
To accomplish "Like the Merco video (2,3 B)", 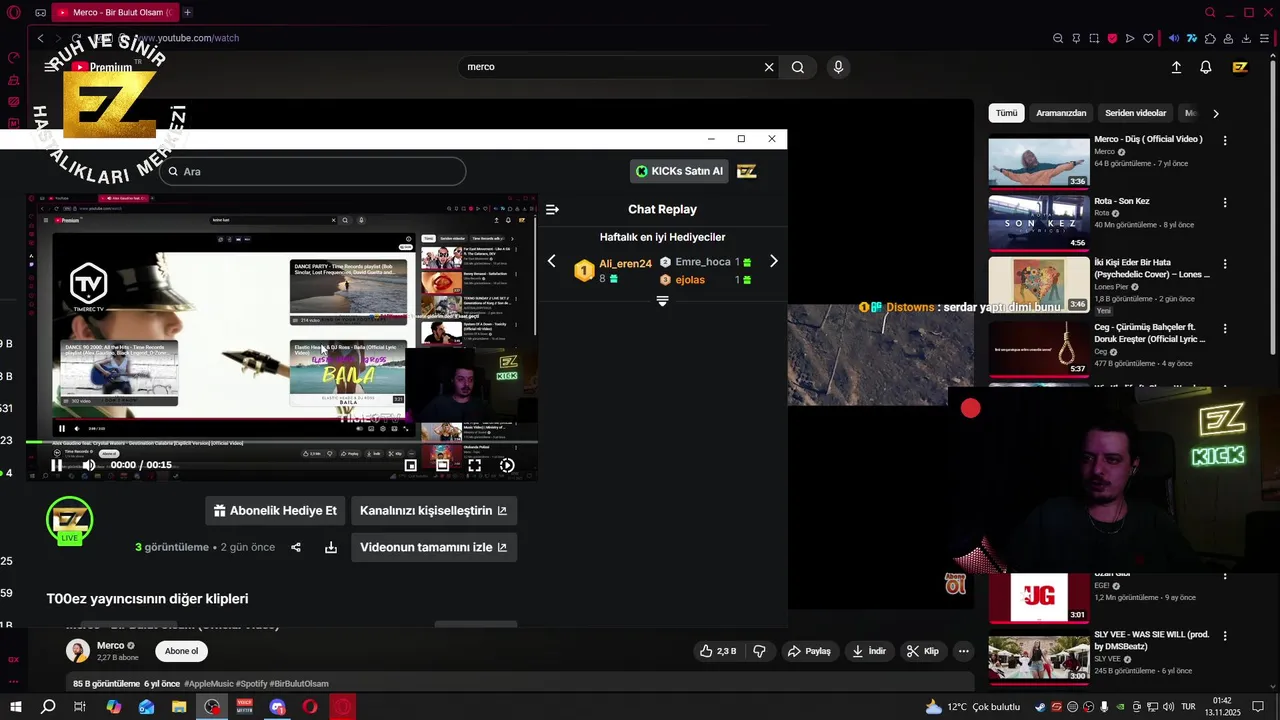I will (720, 651).
